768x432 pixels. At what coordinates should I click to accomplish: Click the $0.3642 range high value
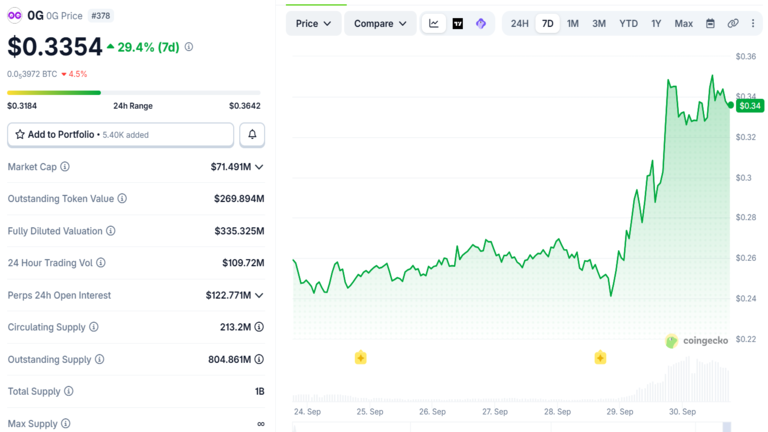click(245, 106)
